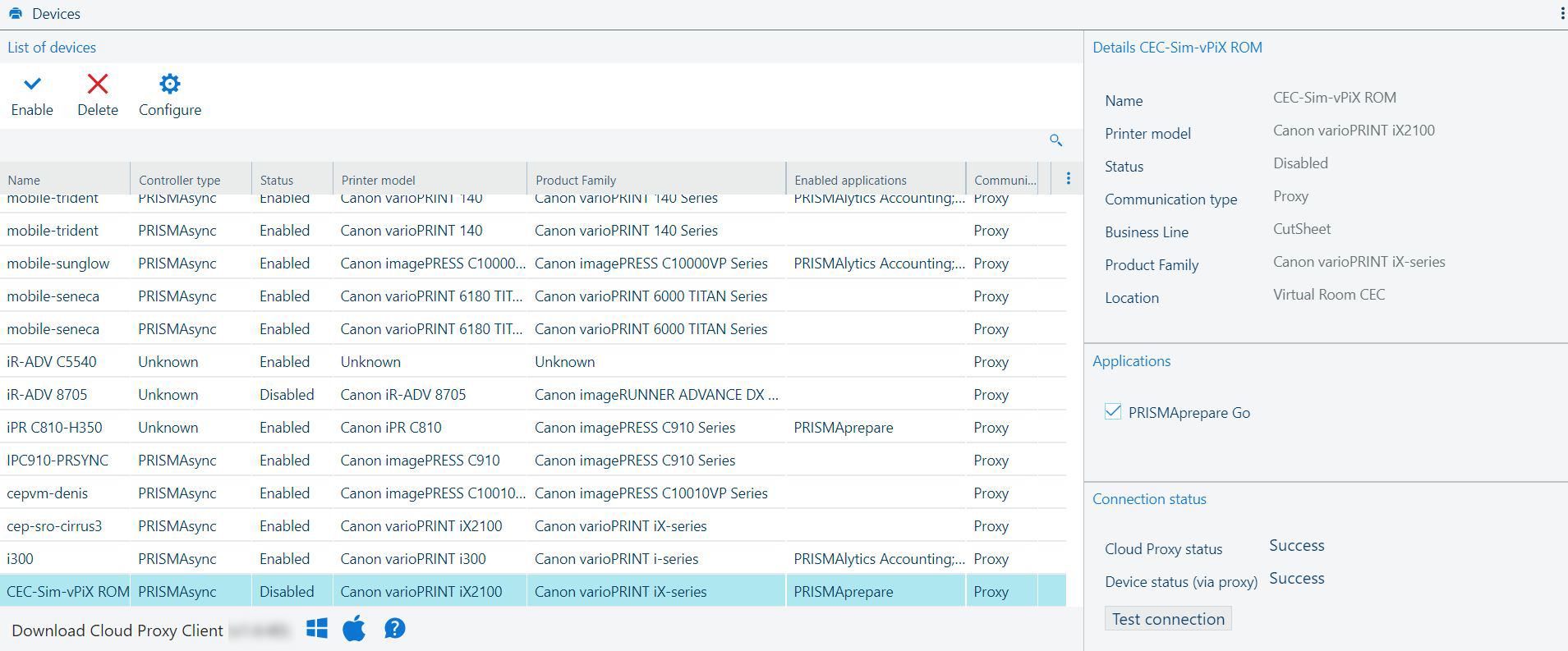Click PRISMAlytics Accounting in mobile-sunglow row

click(879, 264)
